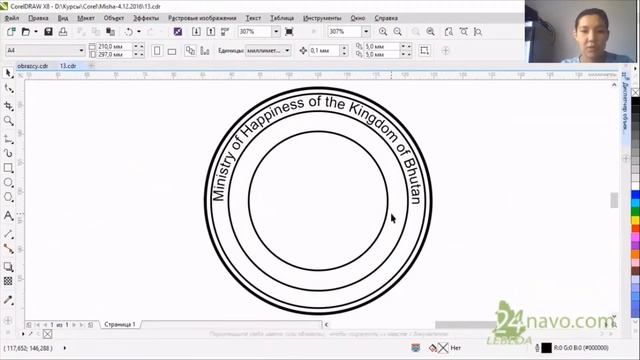Select the Text tool (A icon)
The image size is (640, 360).
click(x=9, y=216)
